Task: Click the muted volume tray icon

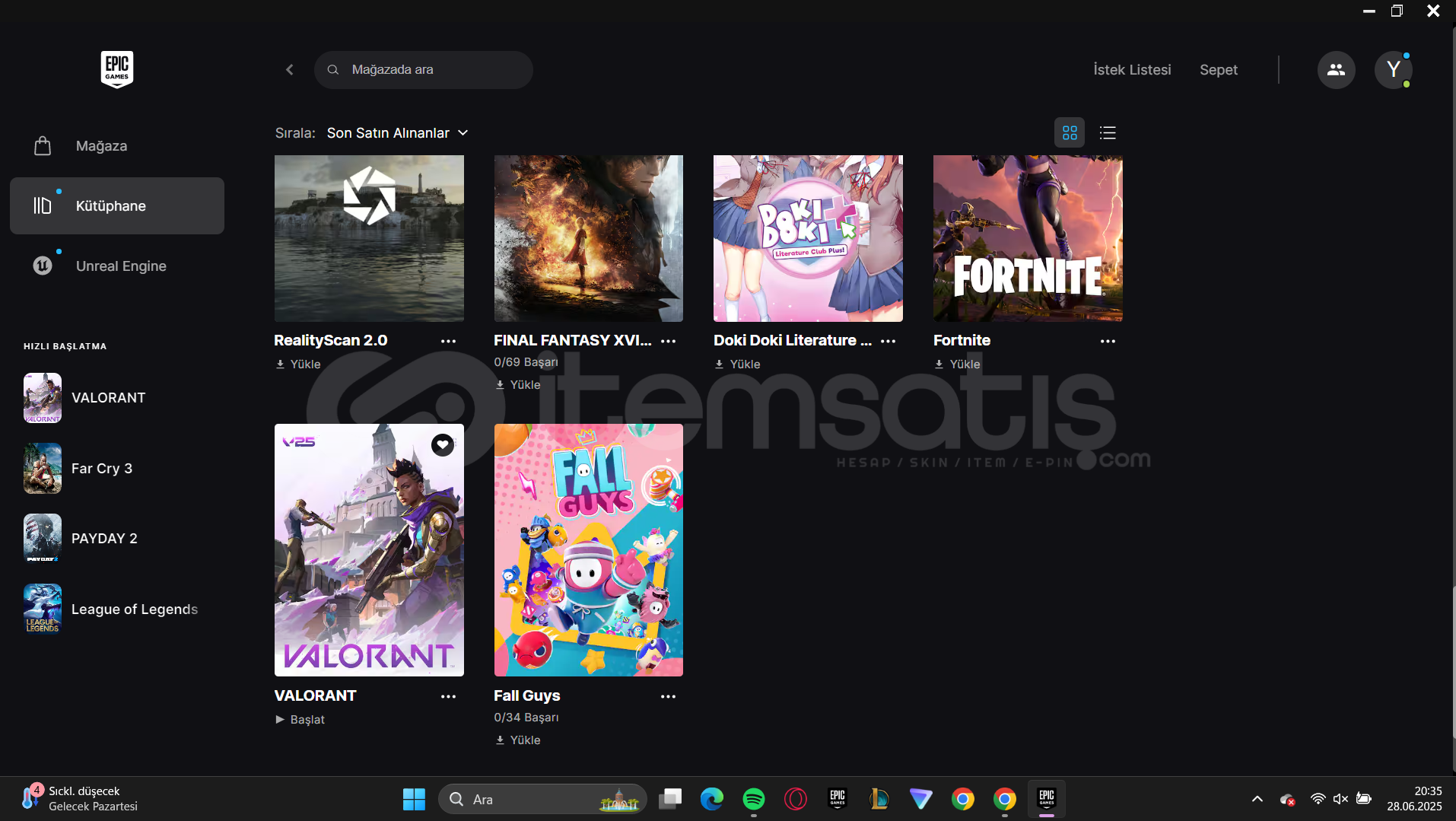Action: point(1340,799)
